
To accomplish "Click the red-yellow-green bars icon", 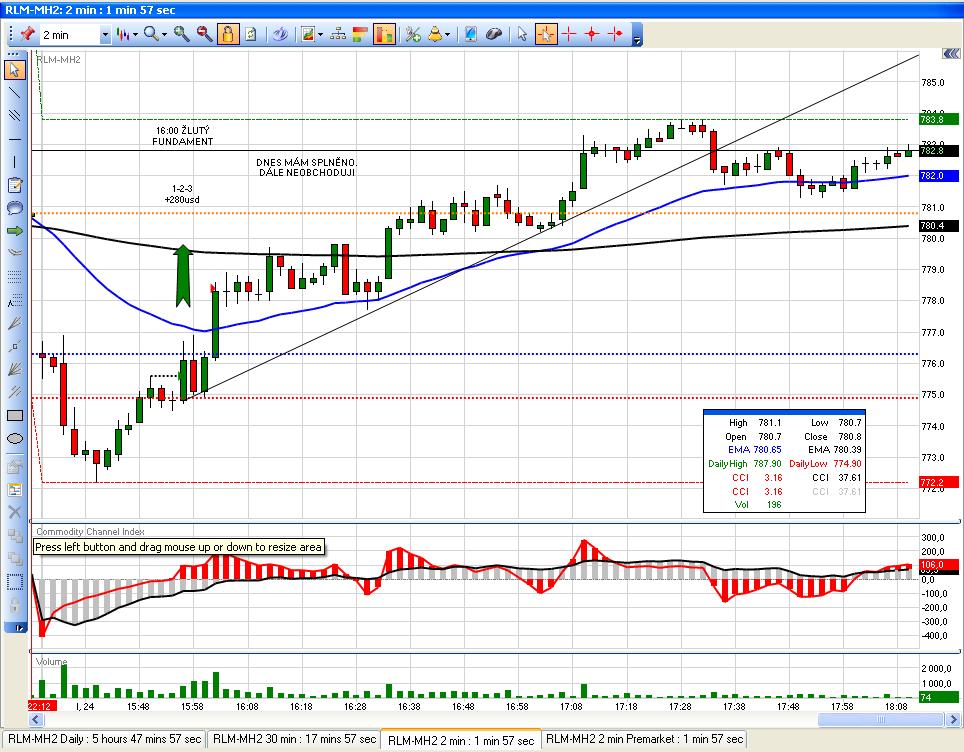I will 360,34.
